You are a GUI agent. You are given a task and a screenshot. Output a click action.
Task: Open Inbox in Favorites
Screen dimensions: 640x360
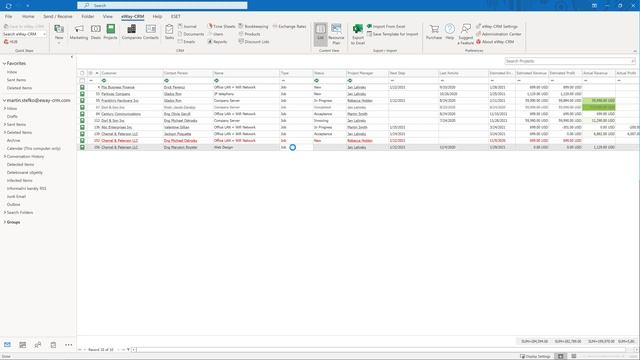[12, 72]
